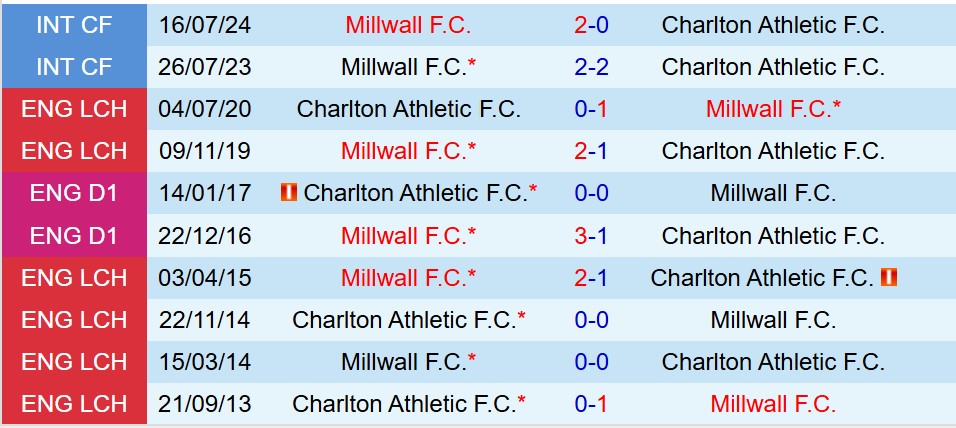Click ENG D1 label for 22/12/16 match
The image size is (956, 428).
tap(74, 236)
